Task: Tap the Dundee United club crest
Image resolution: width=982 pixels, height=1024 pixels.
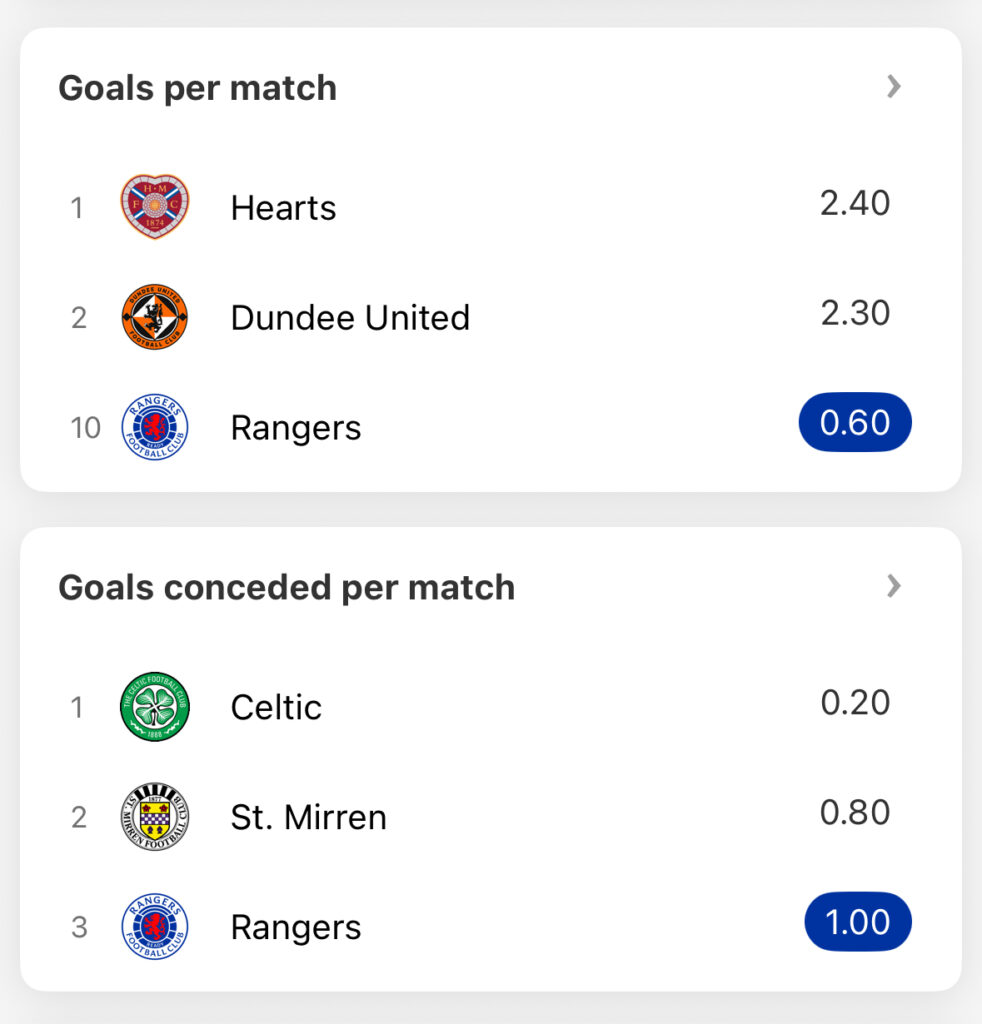Action: [155, 317]
